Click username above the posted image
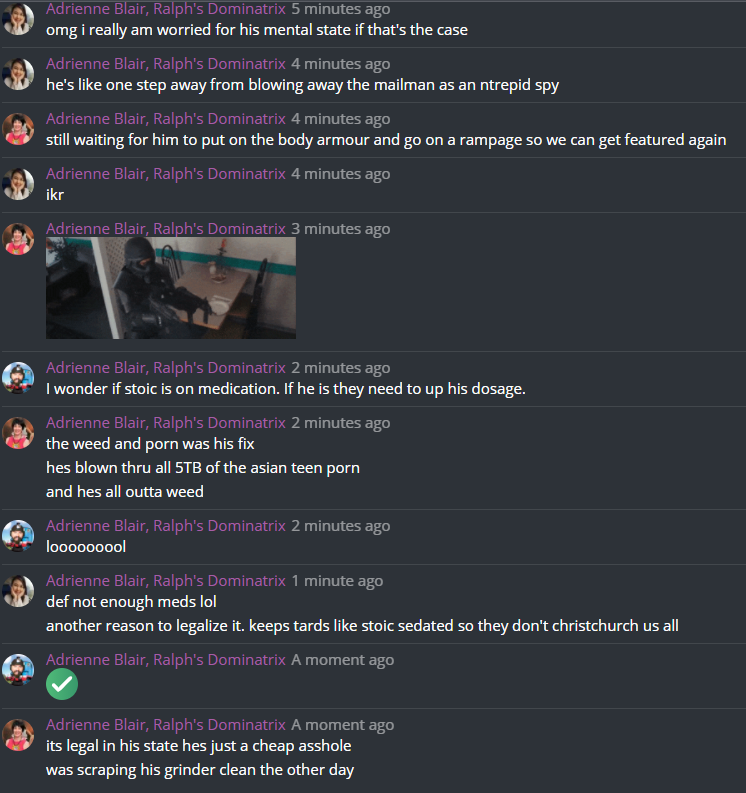Image resolution: width=746 pixels, height=793 pixels. coord(166,229)
